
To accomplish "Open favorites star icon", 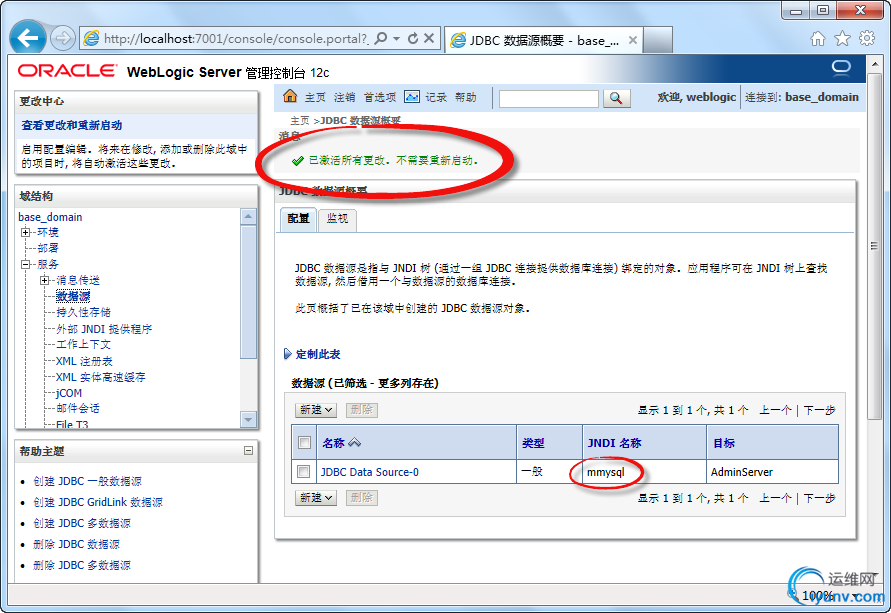I will click(842, 39).
